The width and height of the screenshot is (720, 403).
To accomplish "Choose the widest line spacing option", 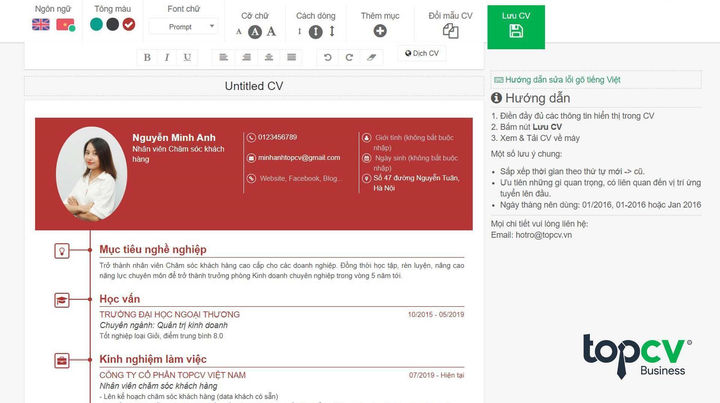I will tap(331, 31).
